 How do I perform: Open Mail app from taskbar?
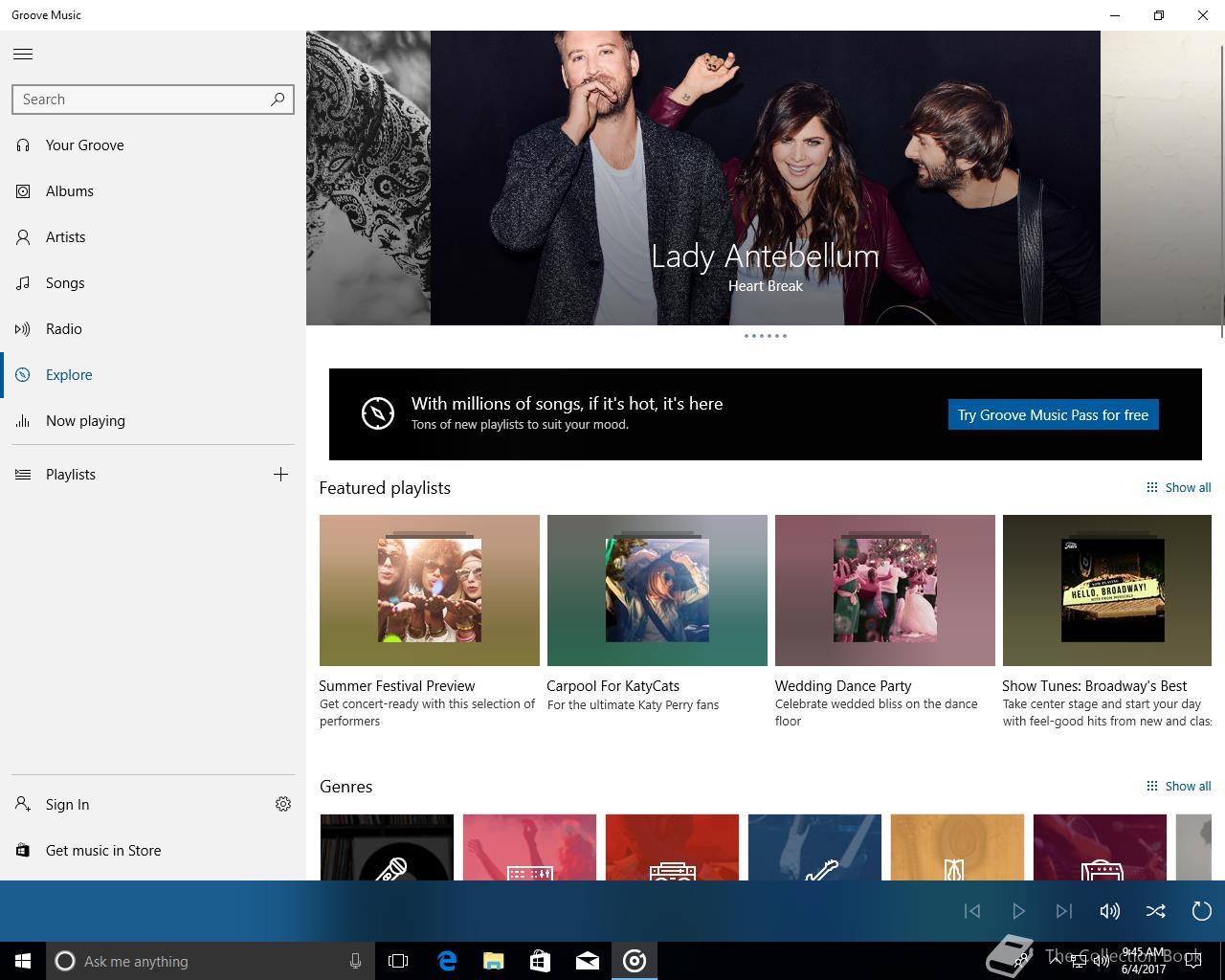coord(588,961)
